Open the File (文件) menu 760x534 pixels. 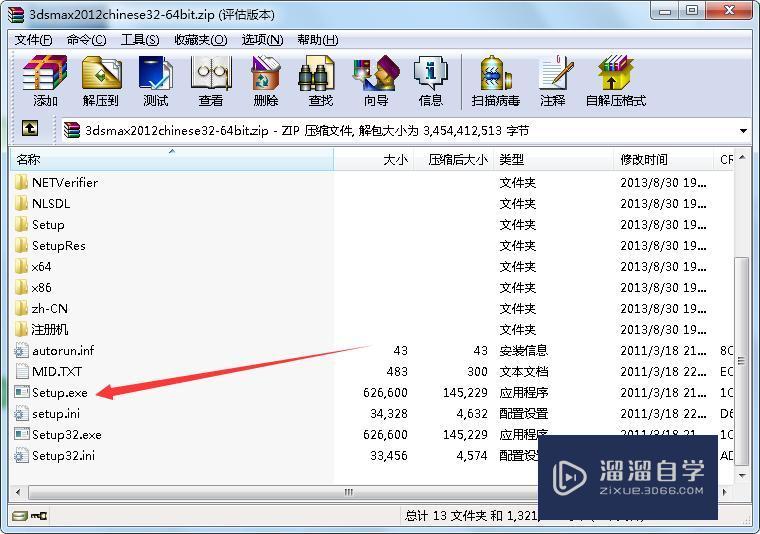(x=33, y=40)
